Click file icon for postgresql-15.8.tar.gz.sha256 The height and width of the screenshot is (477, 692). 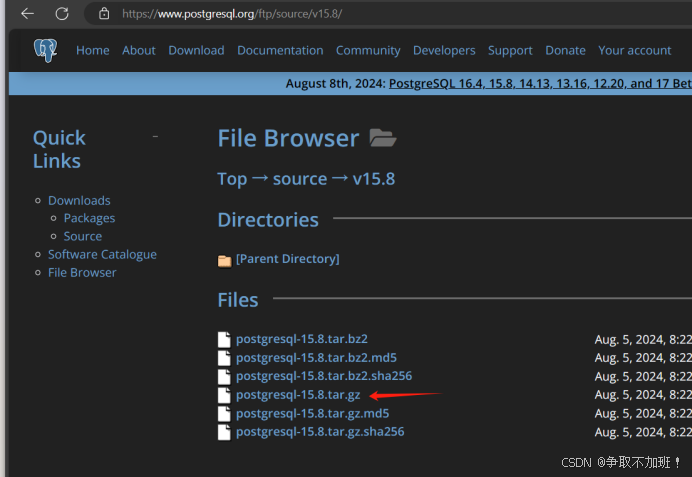(x=224, y=432)
